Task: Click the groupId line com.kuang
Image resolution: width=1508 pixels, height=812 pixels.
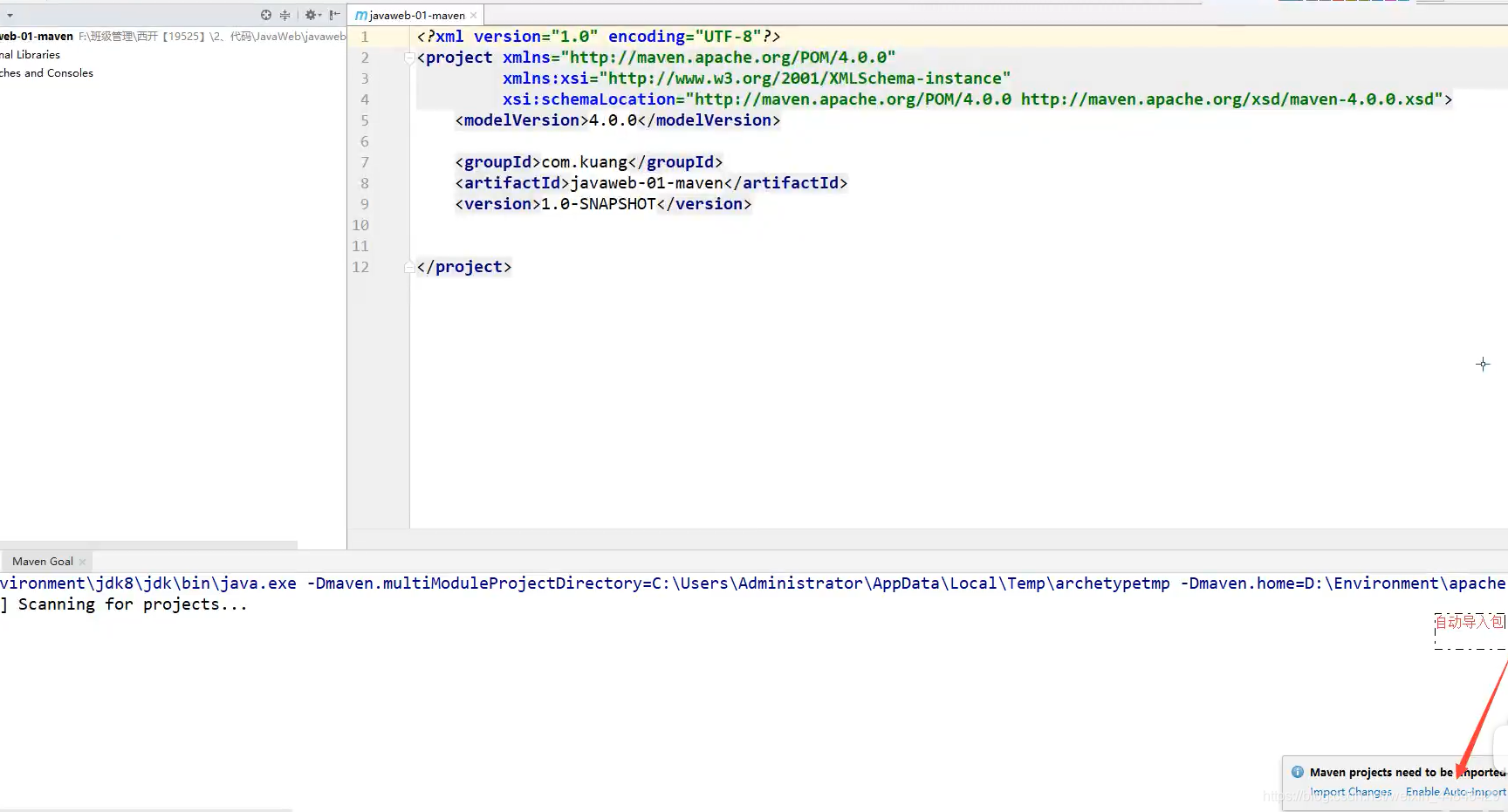Action: (x=589, y=162)
